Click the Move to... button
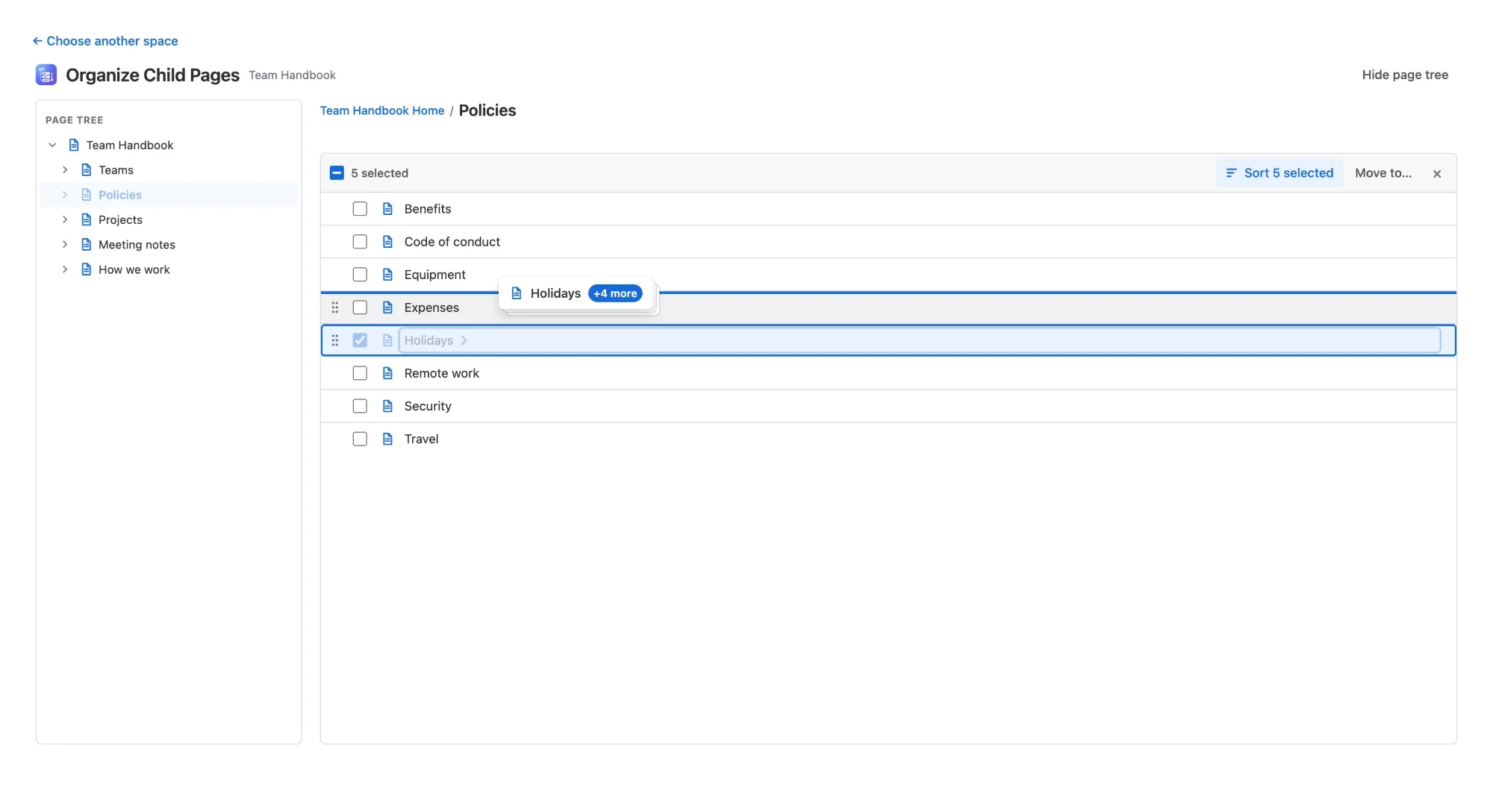Viewport: 1493px width, 812px height. pos(1383,173)
